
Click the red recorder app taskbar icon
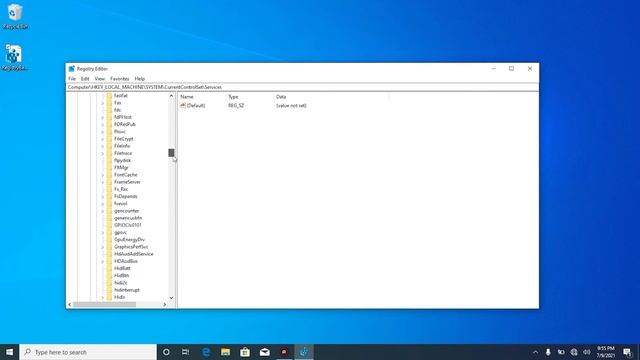point(284,352)
